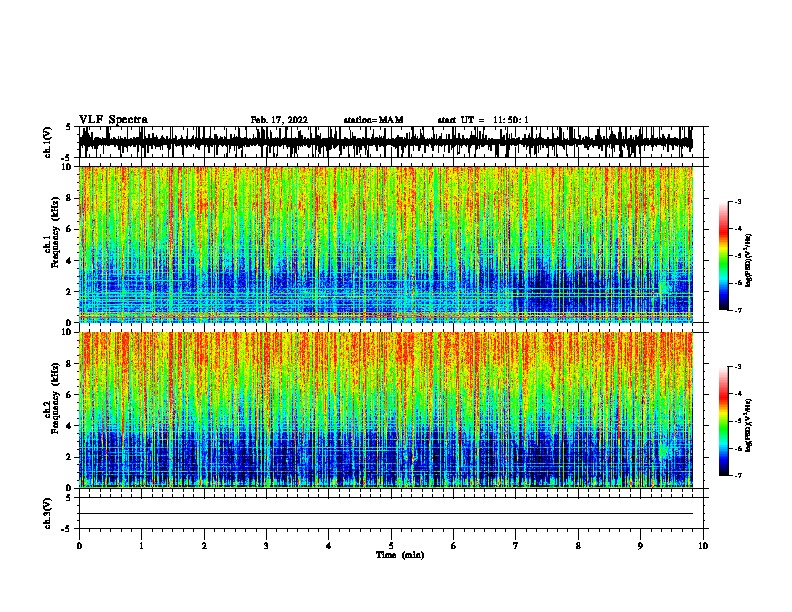
Task: Click time axis tick label '2'
Action: pyautogui.click(x=204, y=546)
